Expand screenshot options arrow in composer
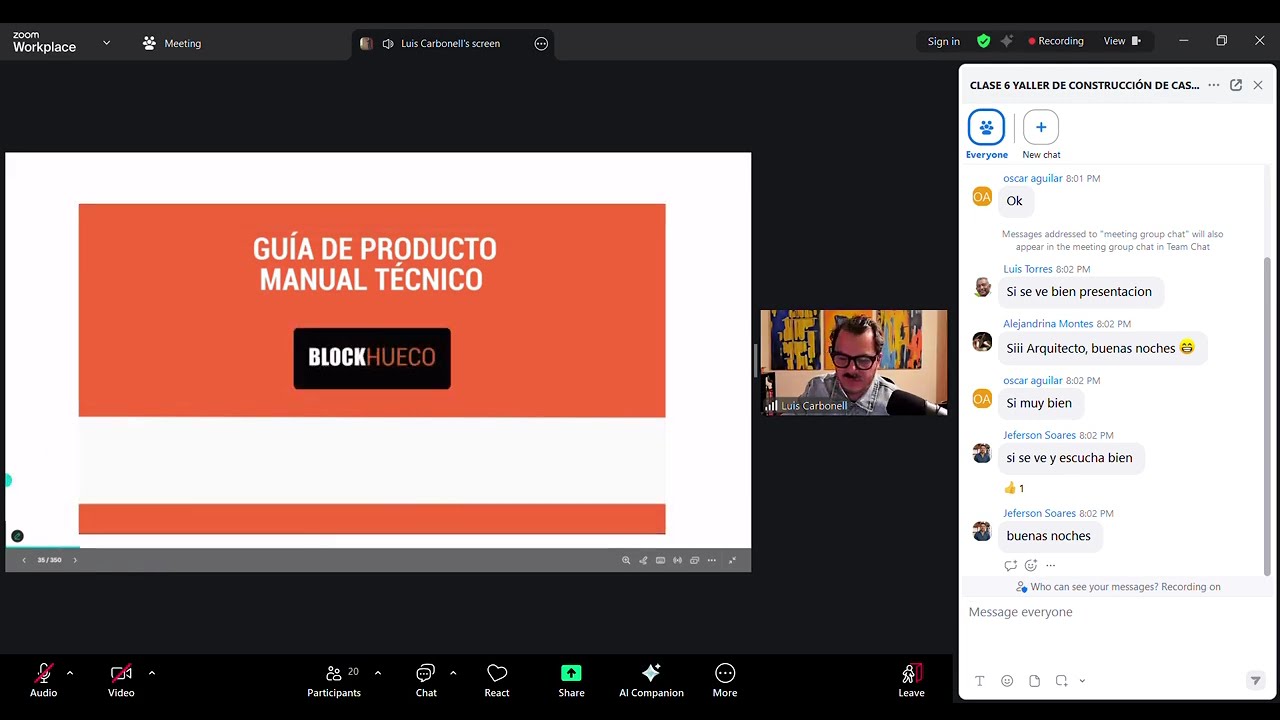Viewport: 1280px width, 720px height. (1082, 681)
